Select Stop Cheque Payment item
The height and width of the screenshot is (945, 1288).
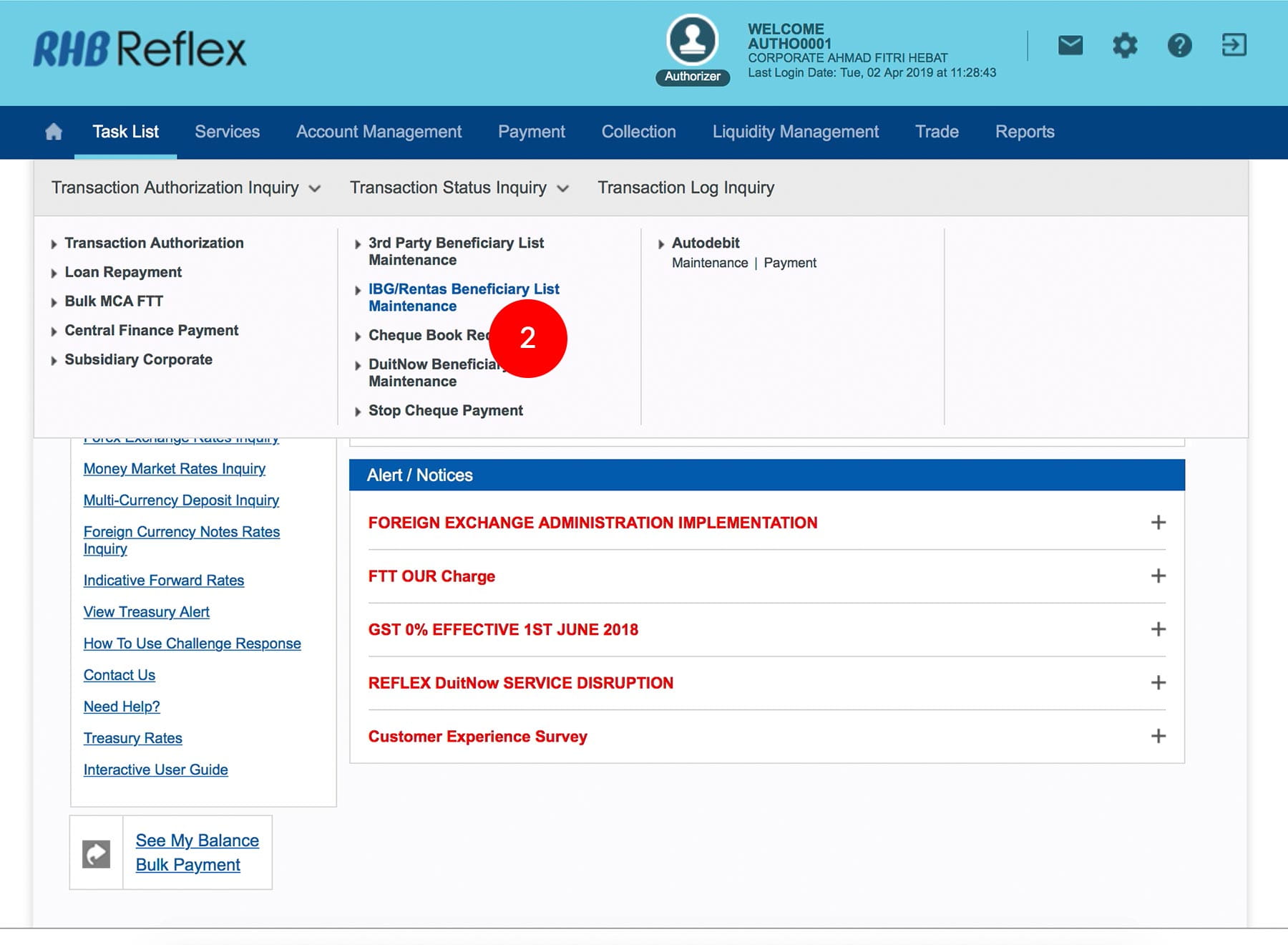[445, 410]
